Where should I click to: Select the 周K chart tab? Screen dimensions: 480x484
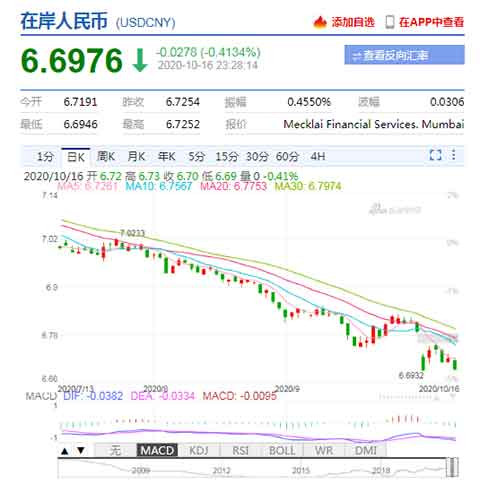tap(106, 156)
